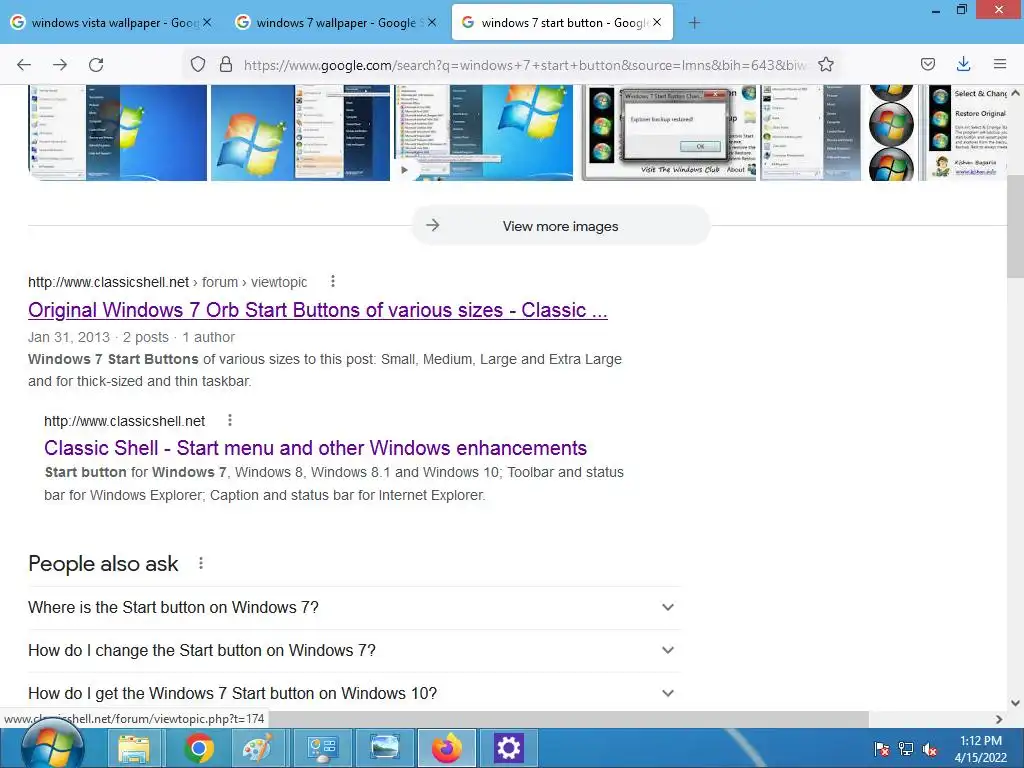
Task: Go back to the previous page
Action: click(x=24, y=64)
